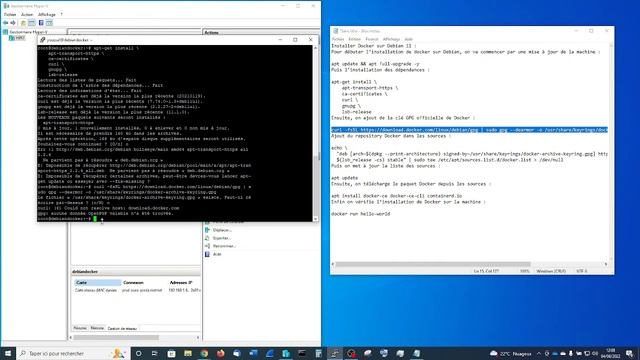Select the HPZ server node in the tree

coord(17,38)
